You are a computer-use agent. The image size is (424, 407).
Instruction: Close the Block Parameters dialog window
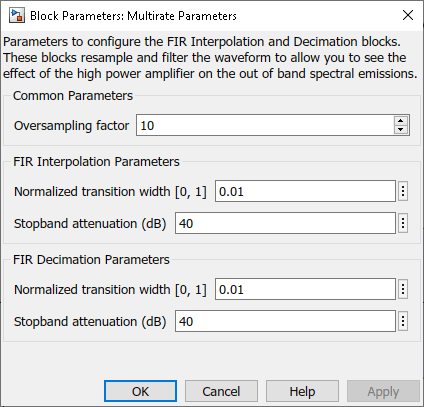pyautogui.click(x=408, y=15)
